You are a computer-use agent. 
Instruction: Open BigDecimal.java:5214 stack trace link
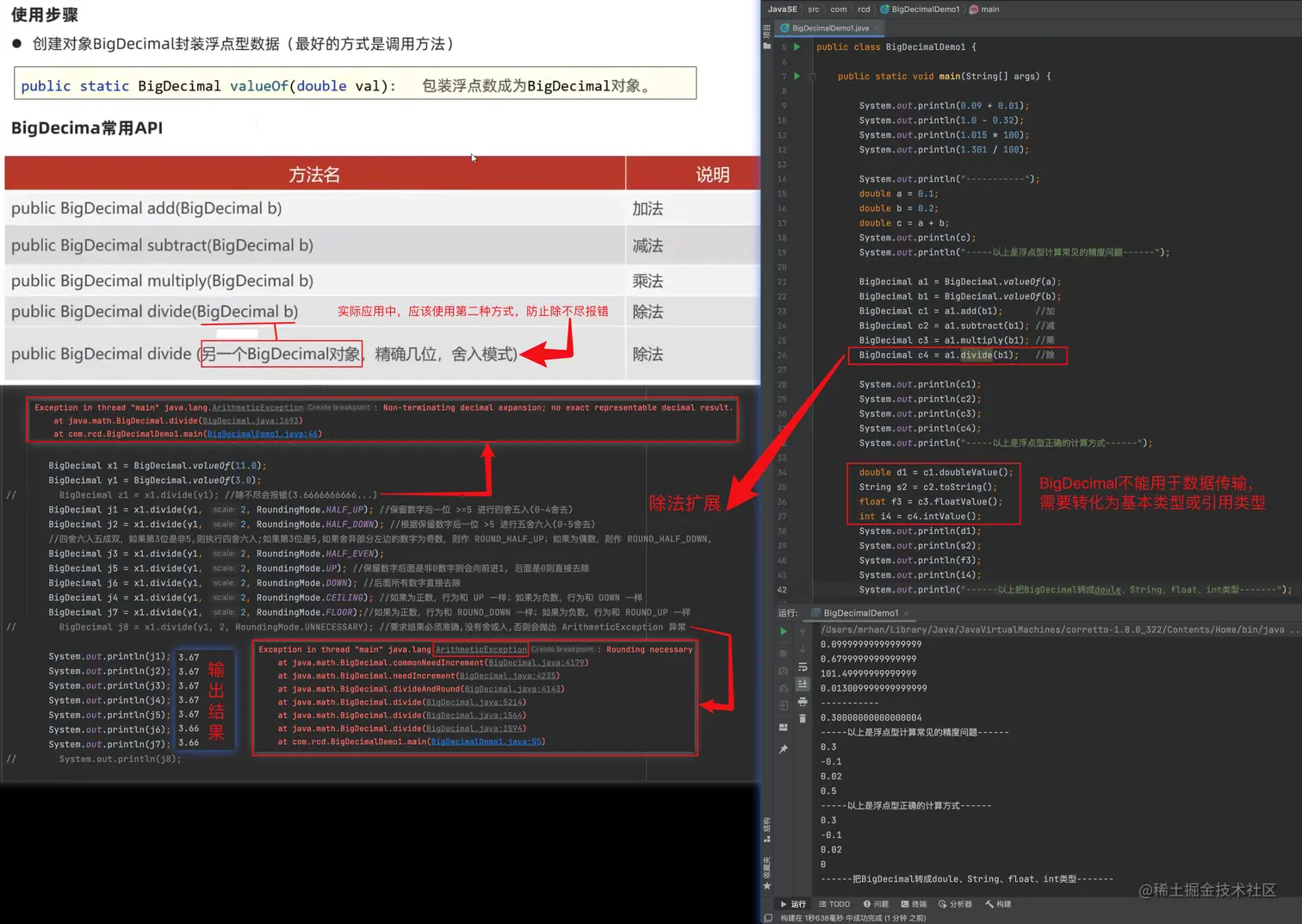coord(474,703)
